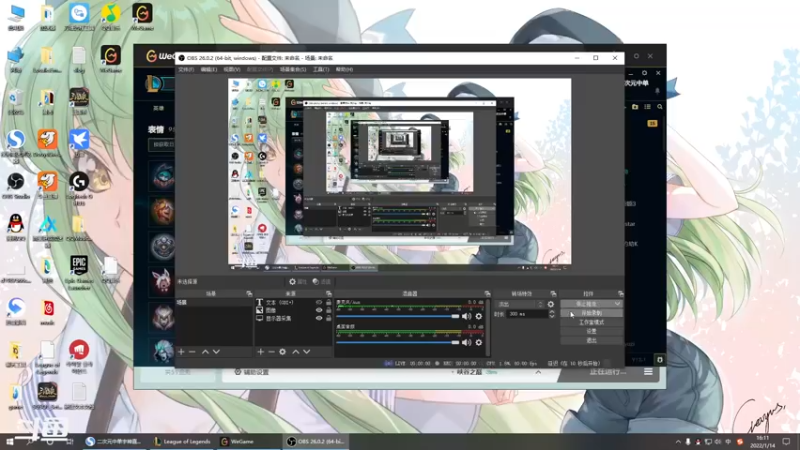Open QQ penguin desktop icon
The image size is (800, 450).
tap(16, 228)
